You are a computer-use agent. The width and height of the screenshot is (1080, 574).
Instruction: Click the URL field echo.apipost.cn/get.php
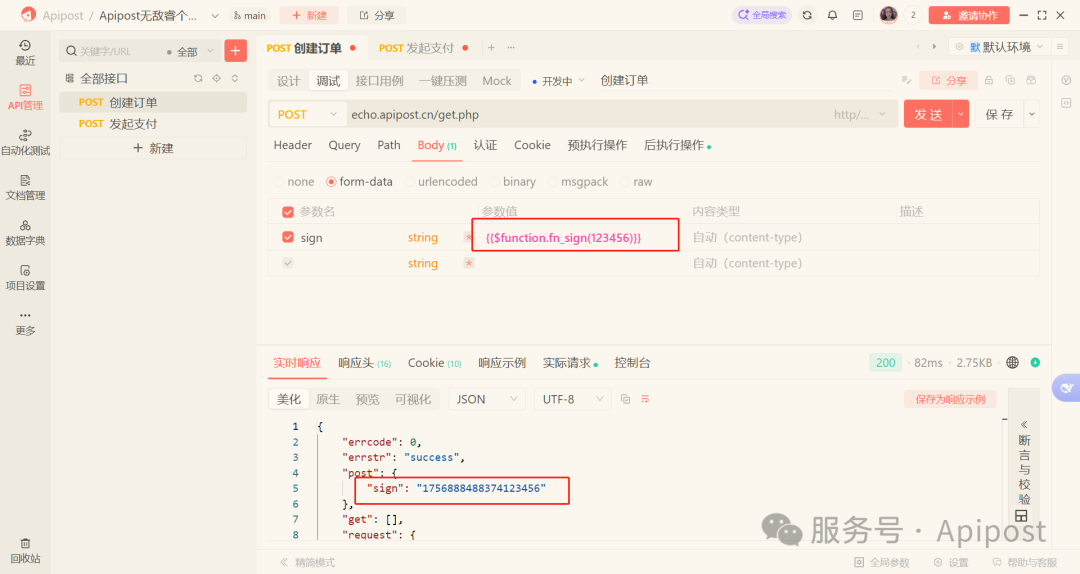585,114
